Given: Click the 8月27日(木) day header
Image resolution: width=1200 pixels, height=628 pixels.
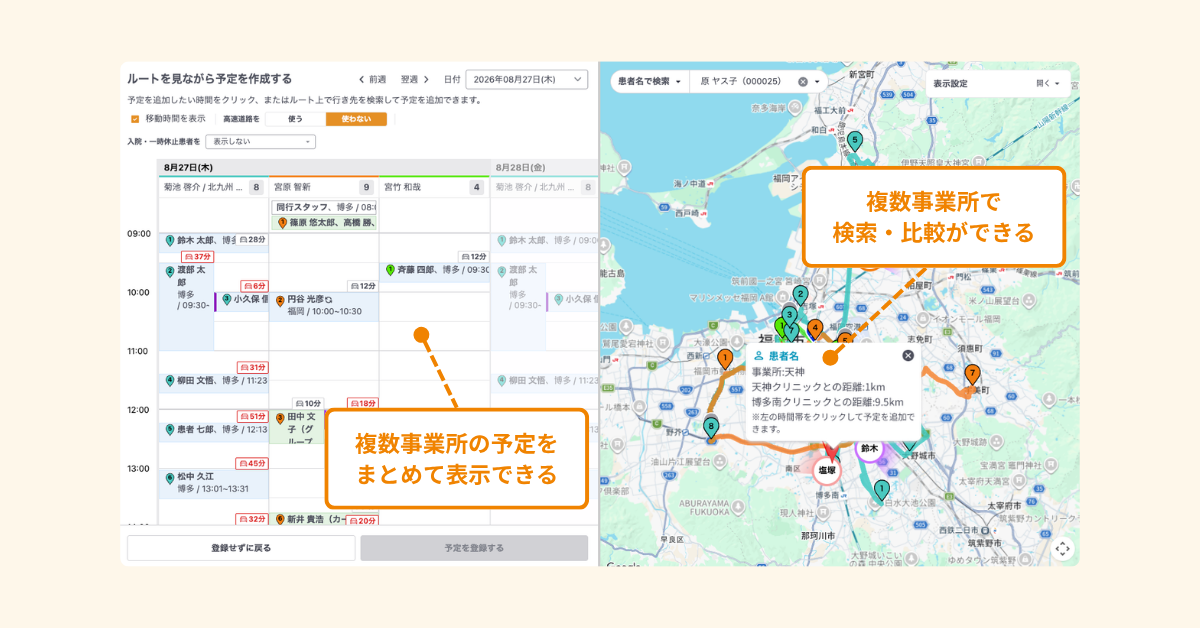Looking at the screenshot, I should [x=324, y=167].
